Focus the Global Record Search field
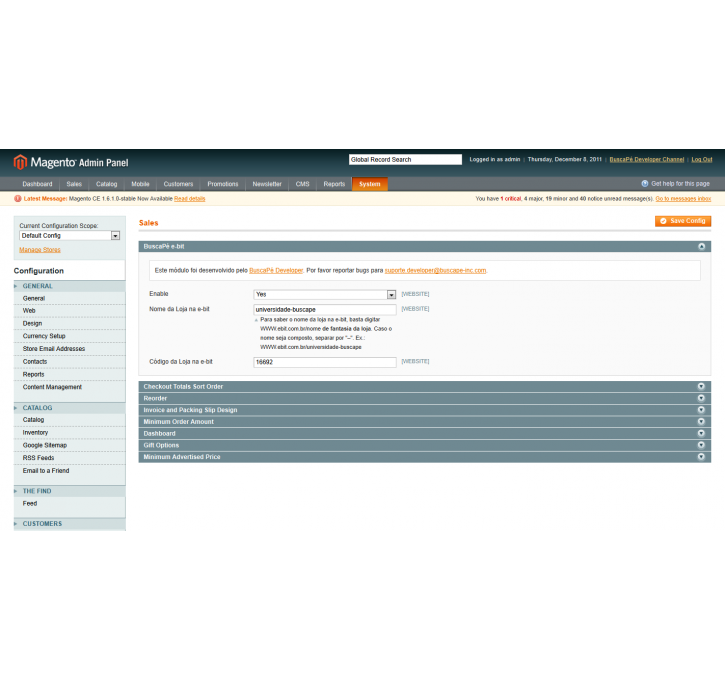 pos(405,159)
